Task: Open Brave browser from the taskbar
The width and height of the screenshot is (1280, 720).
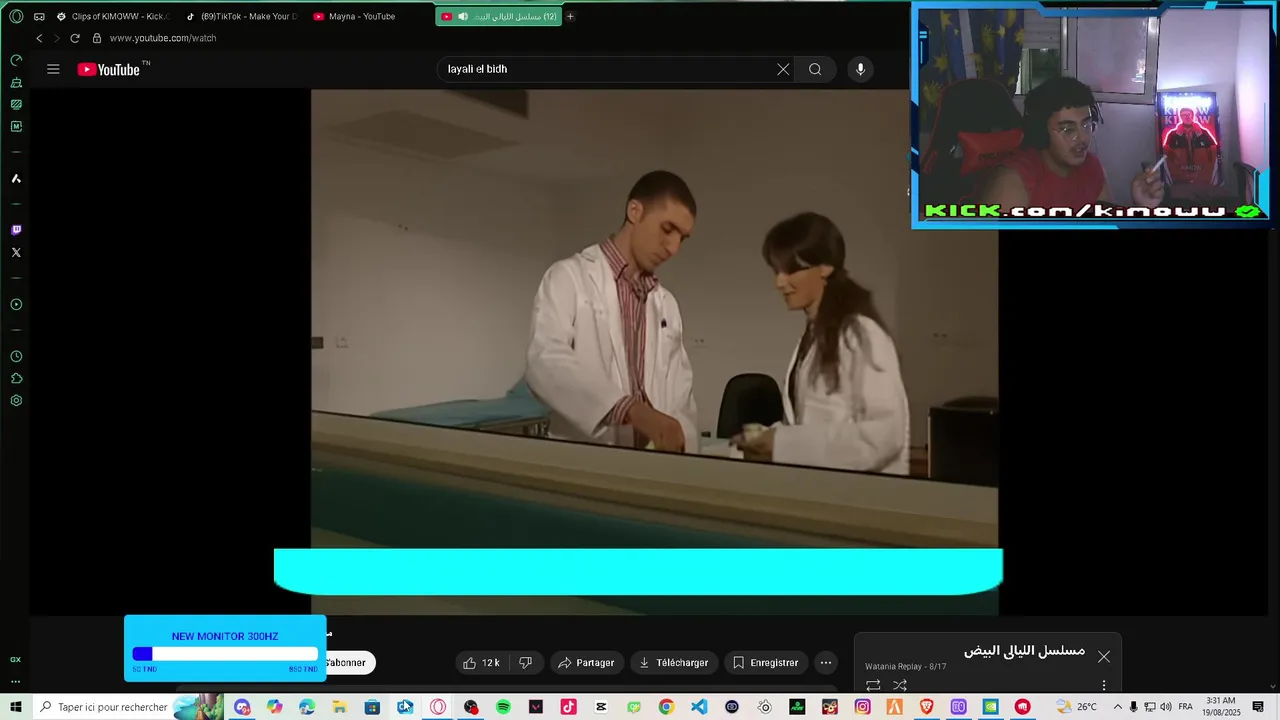Action: 927,707
